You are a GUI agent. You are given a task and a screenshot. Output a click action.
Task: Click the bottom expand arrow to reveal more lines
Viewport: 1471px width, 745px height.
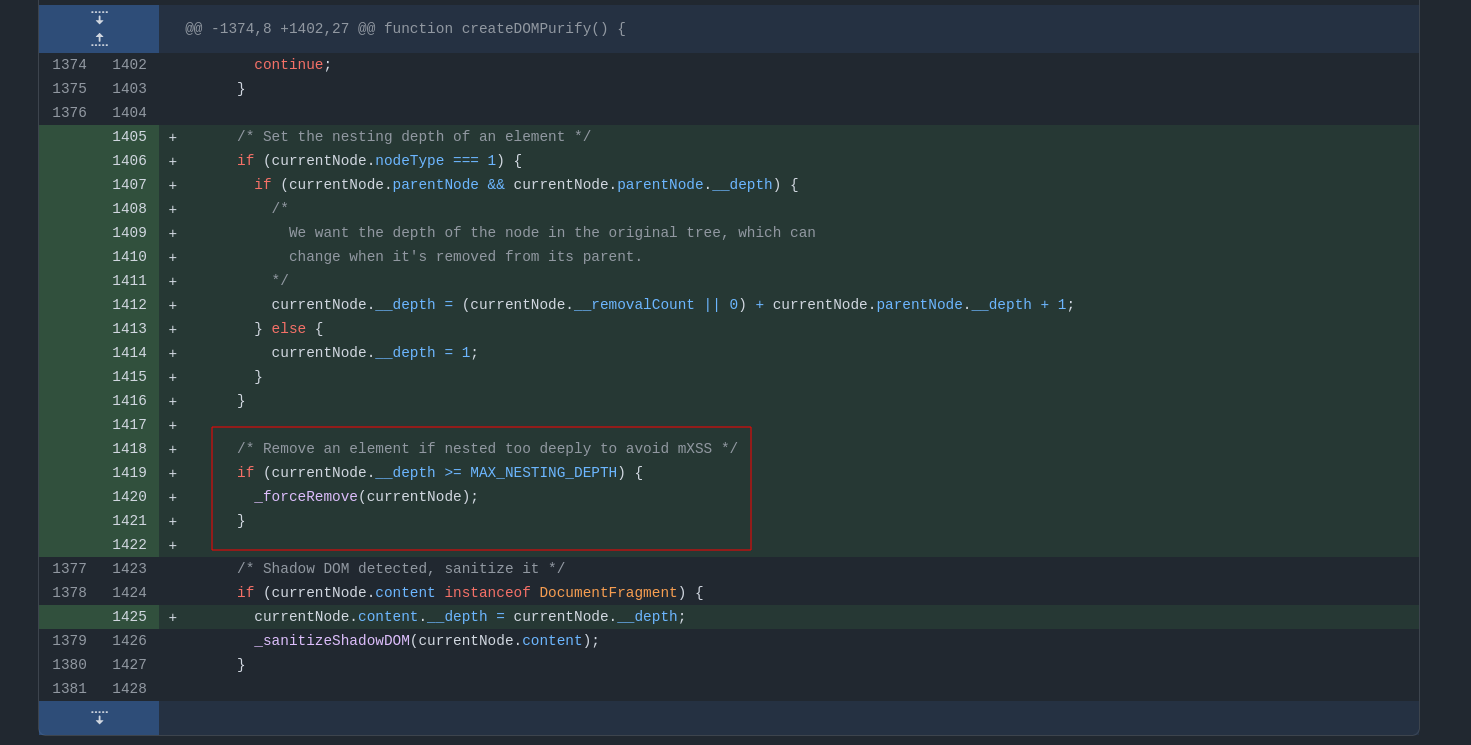pos(98,717)
